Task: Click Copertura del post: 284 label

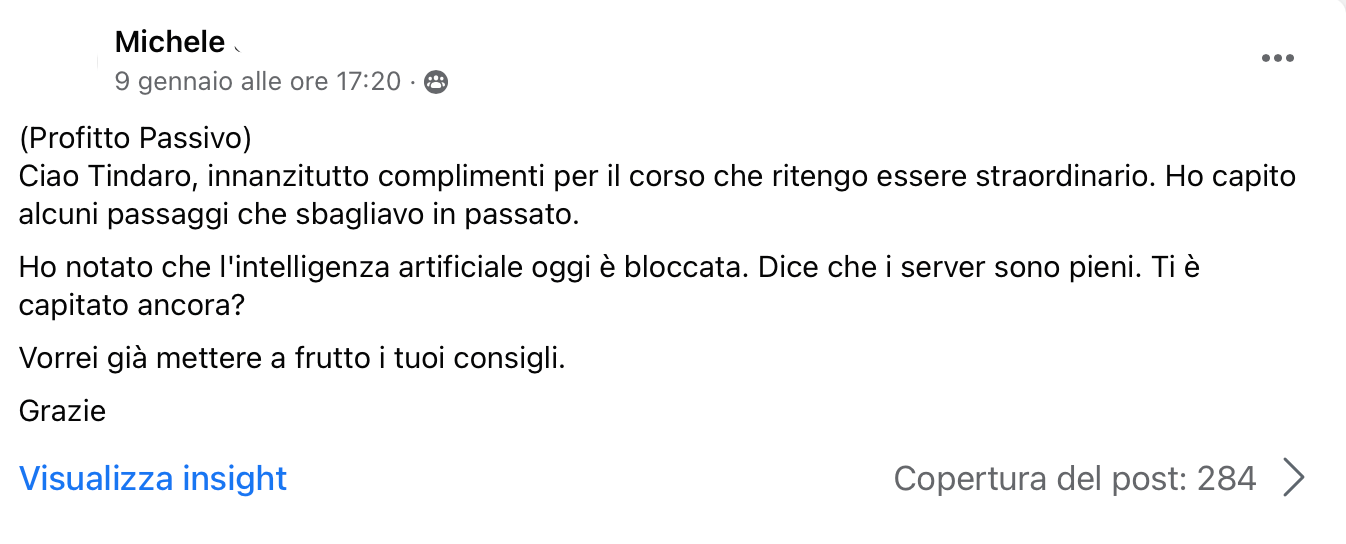Action: pyautogui.click(x=1075, y=479)
